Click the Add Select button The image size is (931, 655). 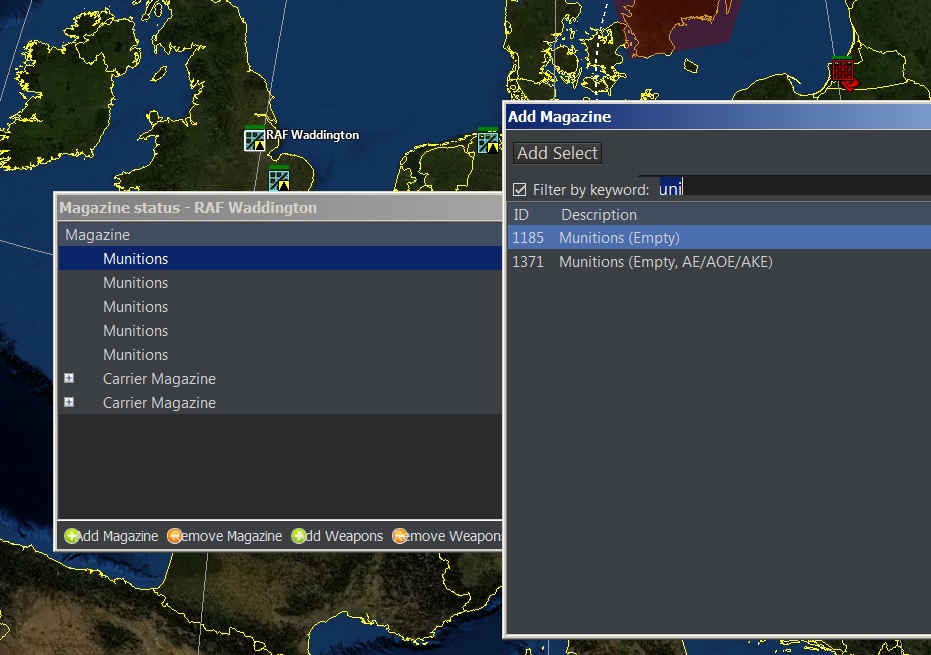[557, 153]
